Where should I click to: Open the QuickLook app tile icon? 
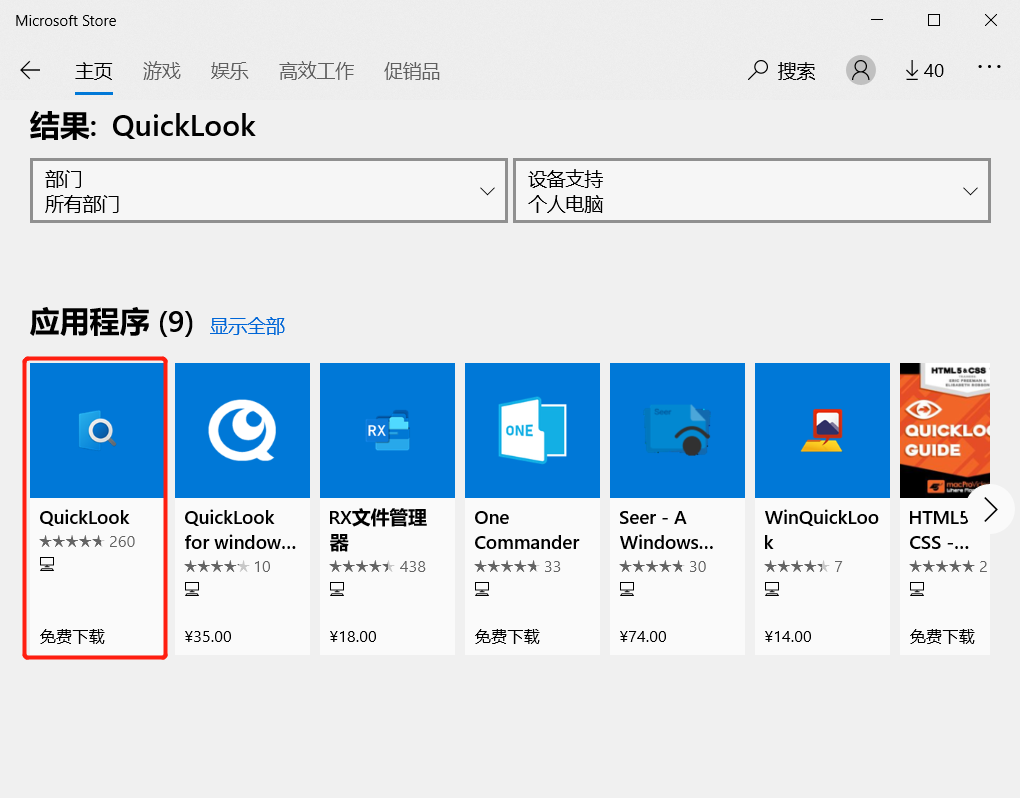(97, 431)
